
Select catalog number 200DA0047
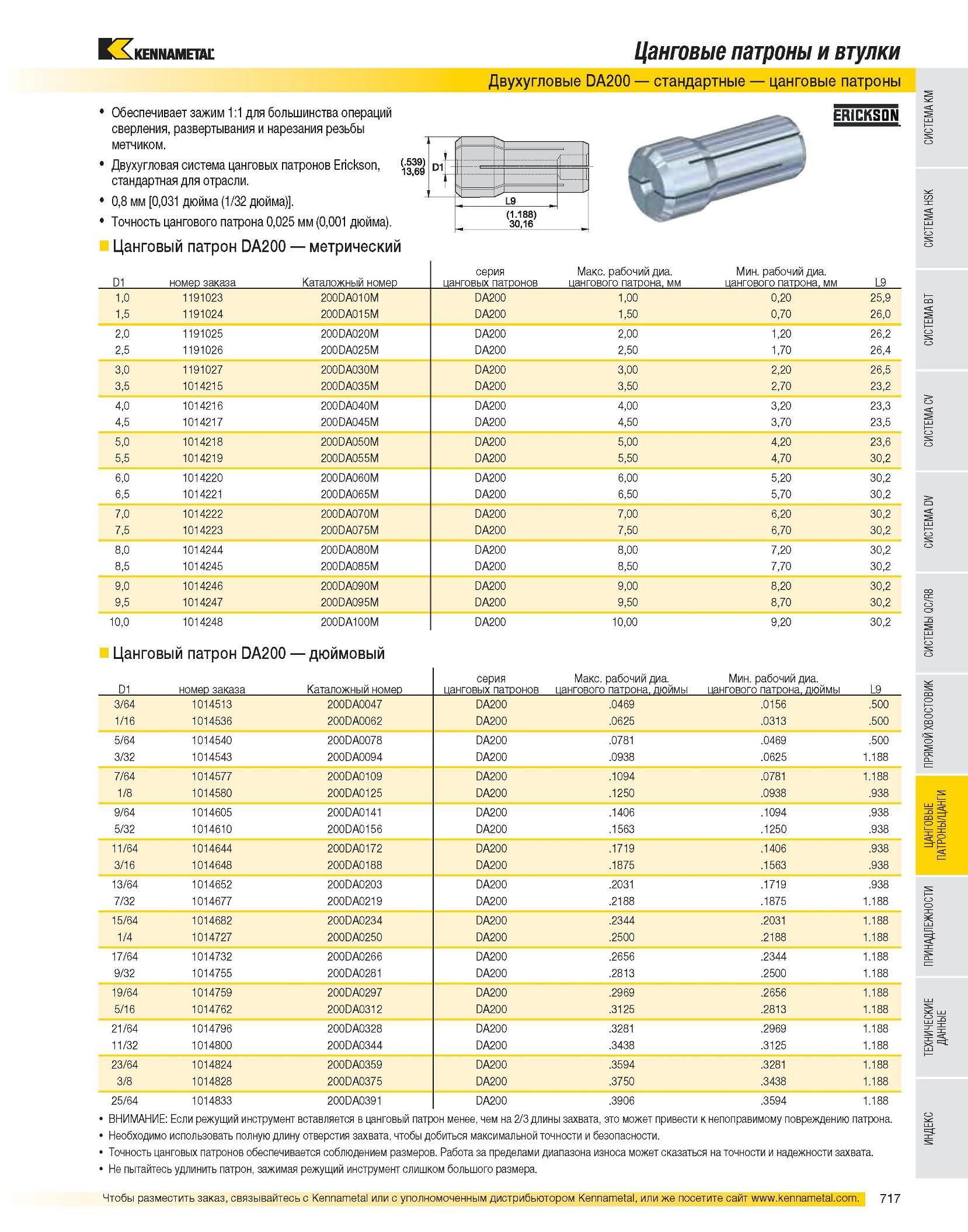click(354, 704)
